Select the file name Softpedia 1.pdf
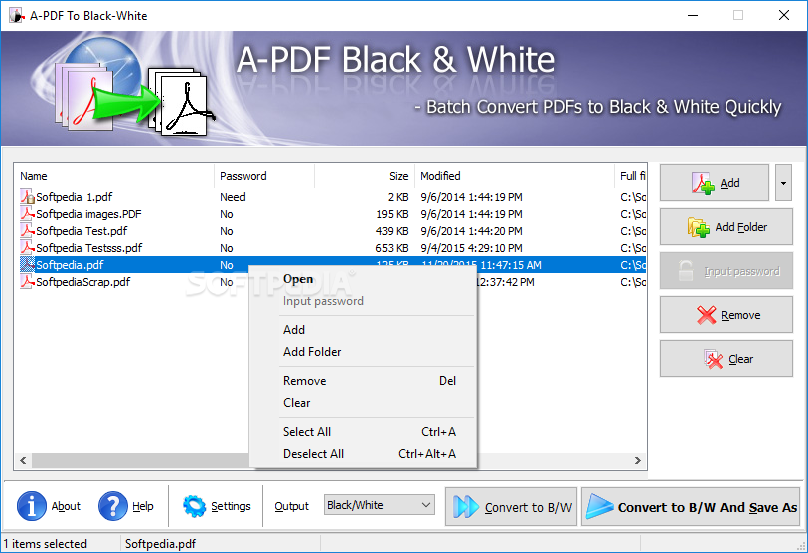The width and height of the screenshot is (808, 553). coord(74,197)
